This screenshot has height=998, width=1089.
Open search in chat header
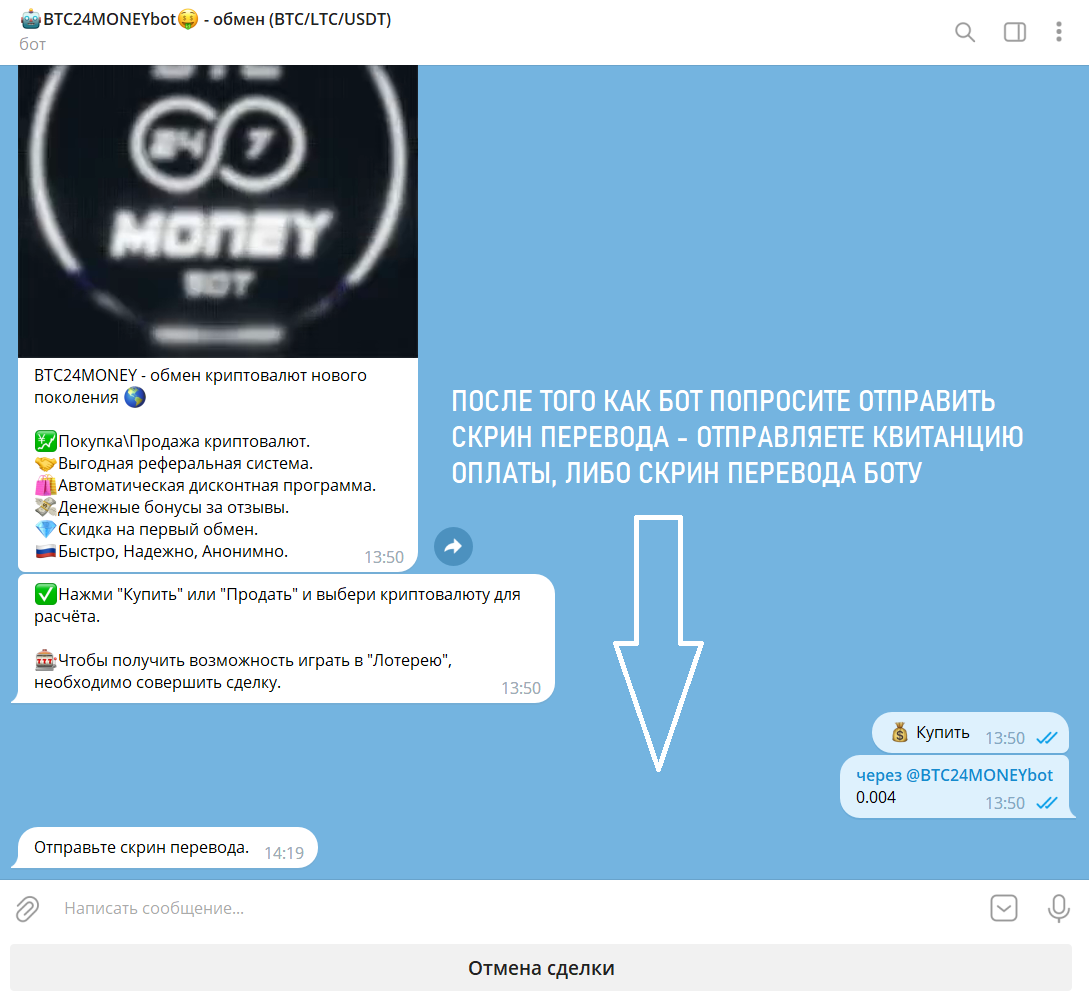click(x=965, y=32)
